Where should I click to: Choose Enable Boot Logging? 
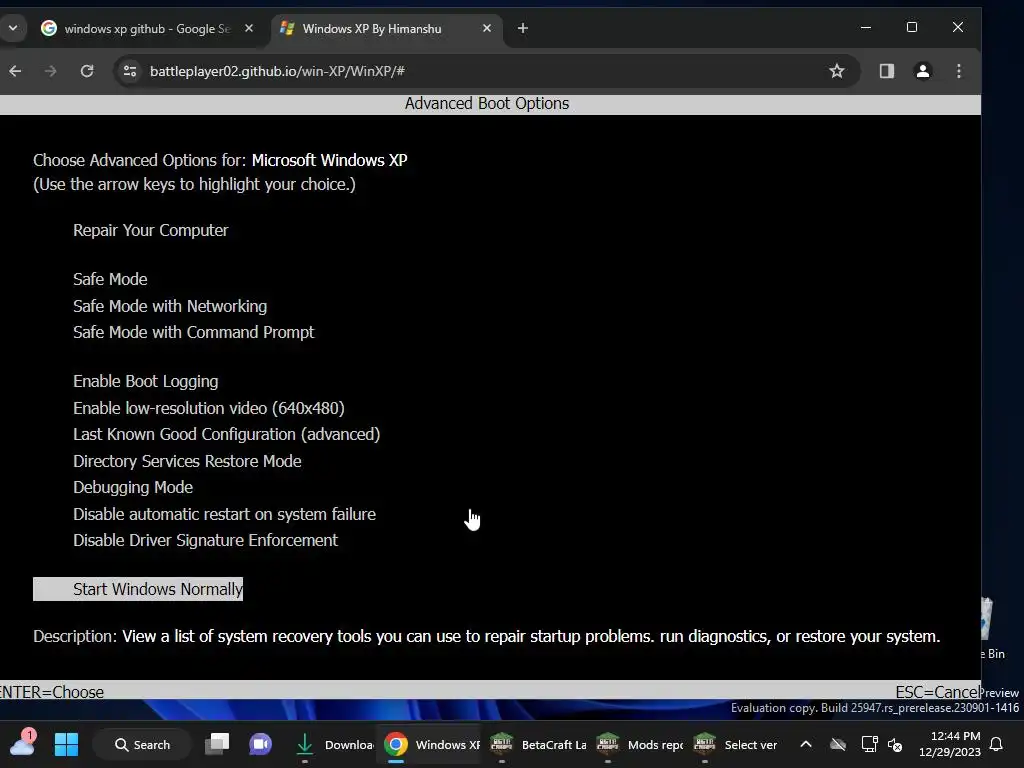pyautogui.click(x=146, y=381)
